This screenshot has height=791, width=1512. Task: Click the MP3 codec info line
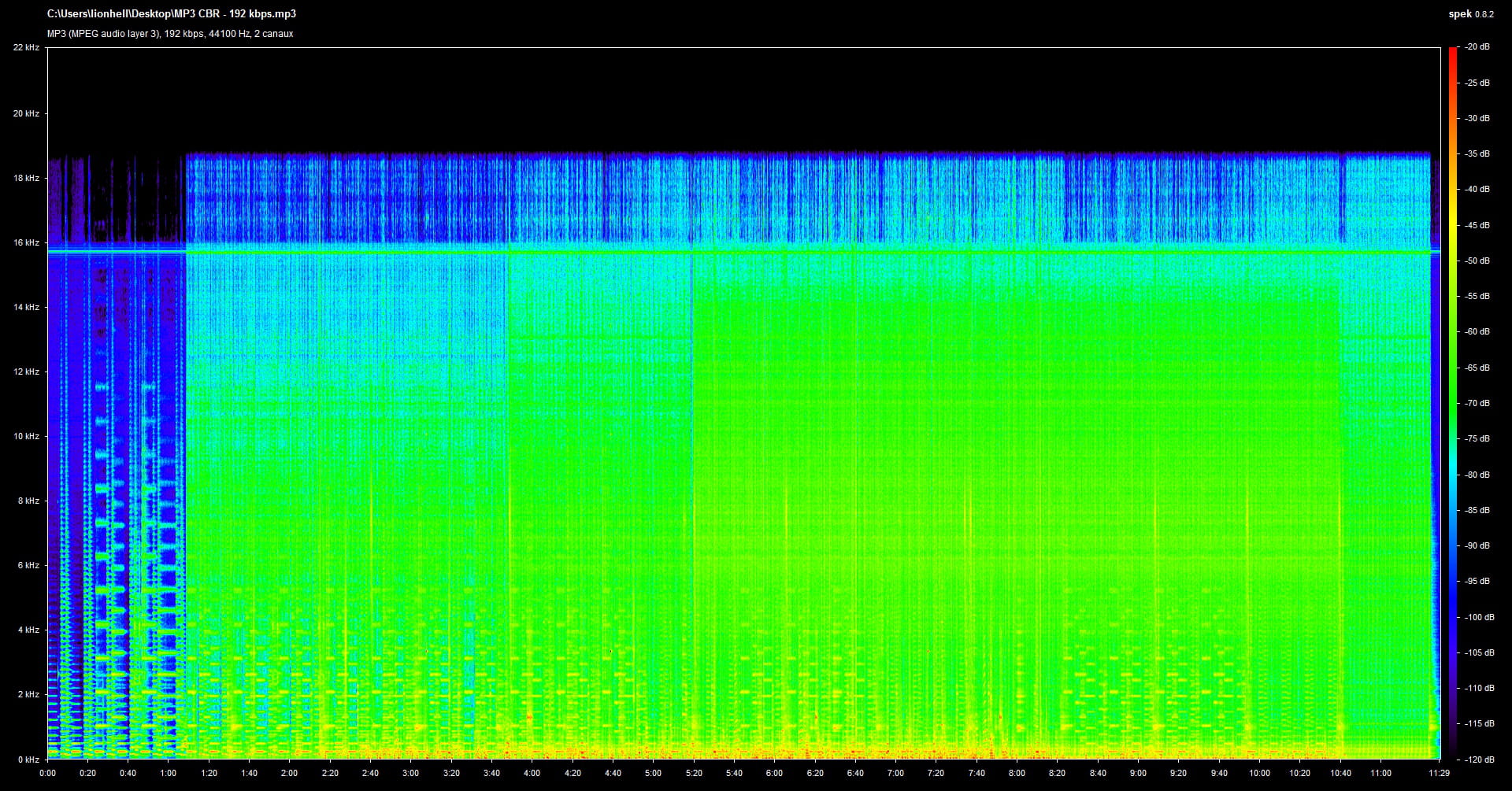[170, 34]
